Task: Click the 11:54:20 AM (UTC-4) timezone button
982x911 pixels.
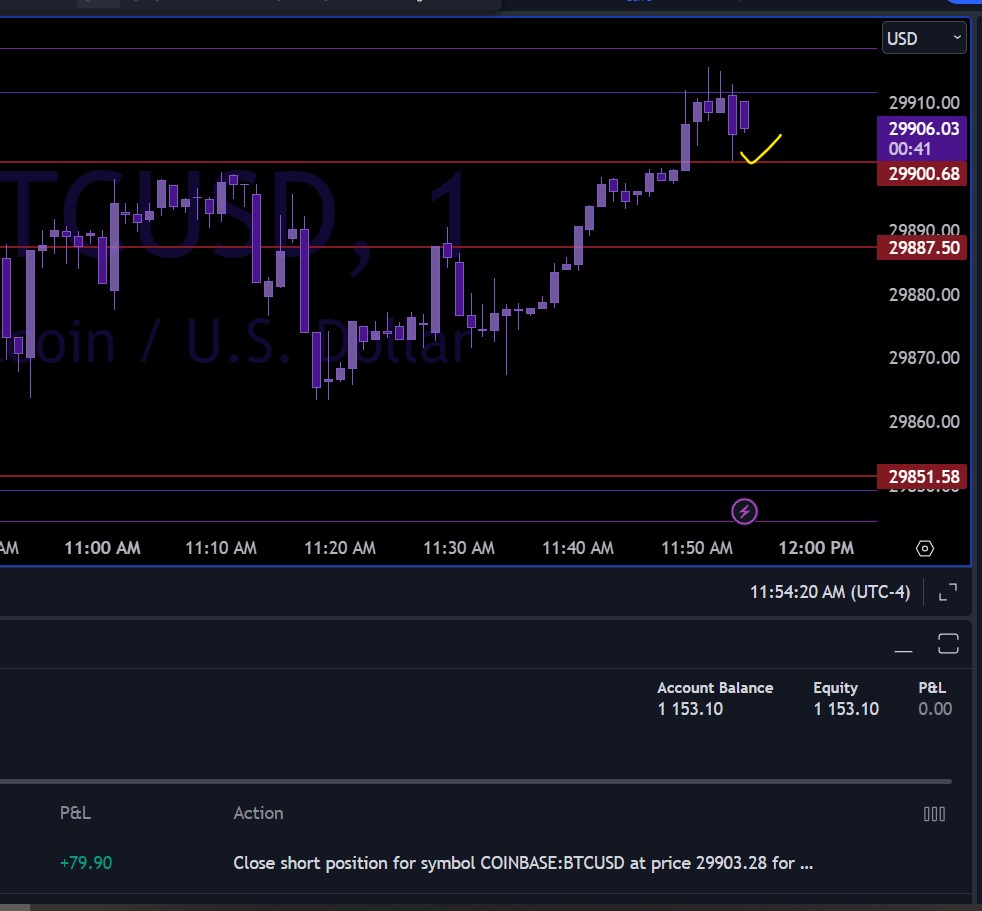Action: [x=830, y=592]
